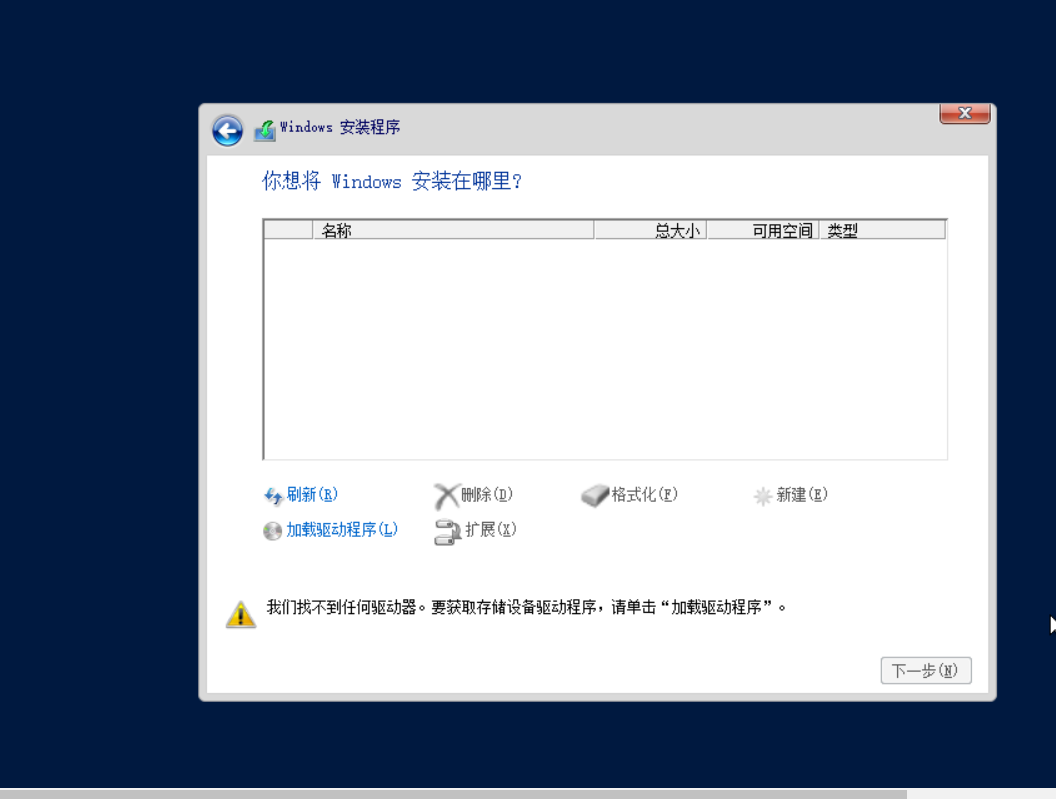
Task: Sort by 名称 column header
Action: click(453, 230)
